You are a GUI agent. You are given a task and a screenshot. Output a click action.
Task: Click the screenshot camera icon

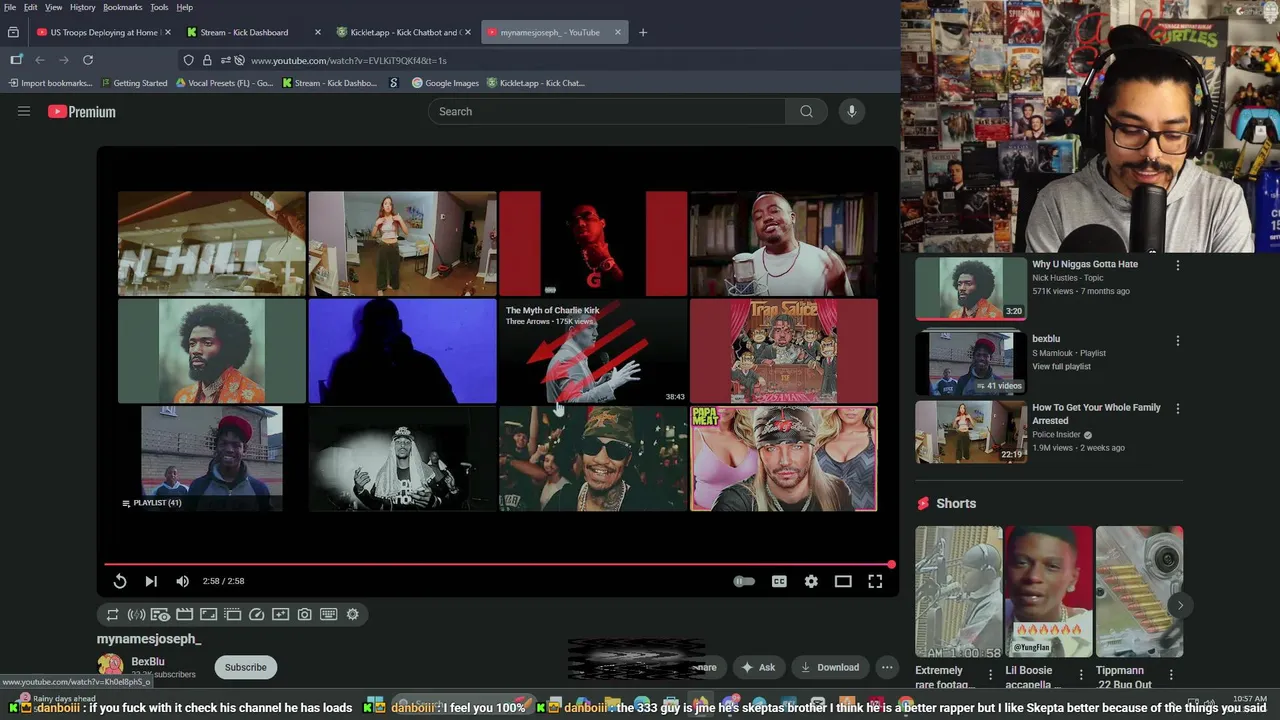tap(304, 614)
